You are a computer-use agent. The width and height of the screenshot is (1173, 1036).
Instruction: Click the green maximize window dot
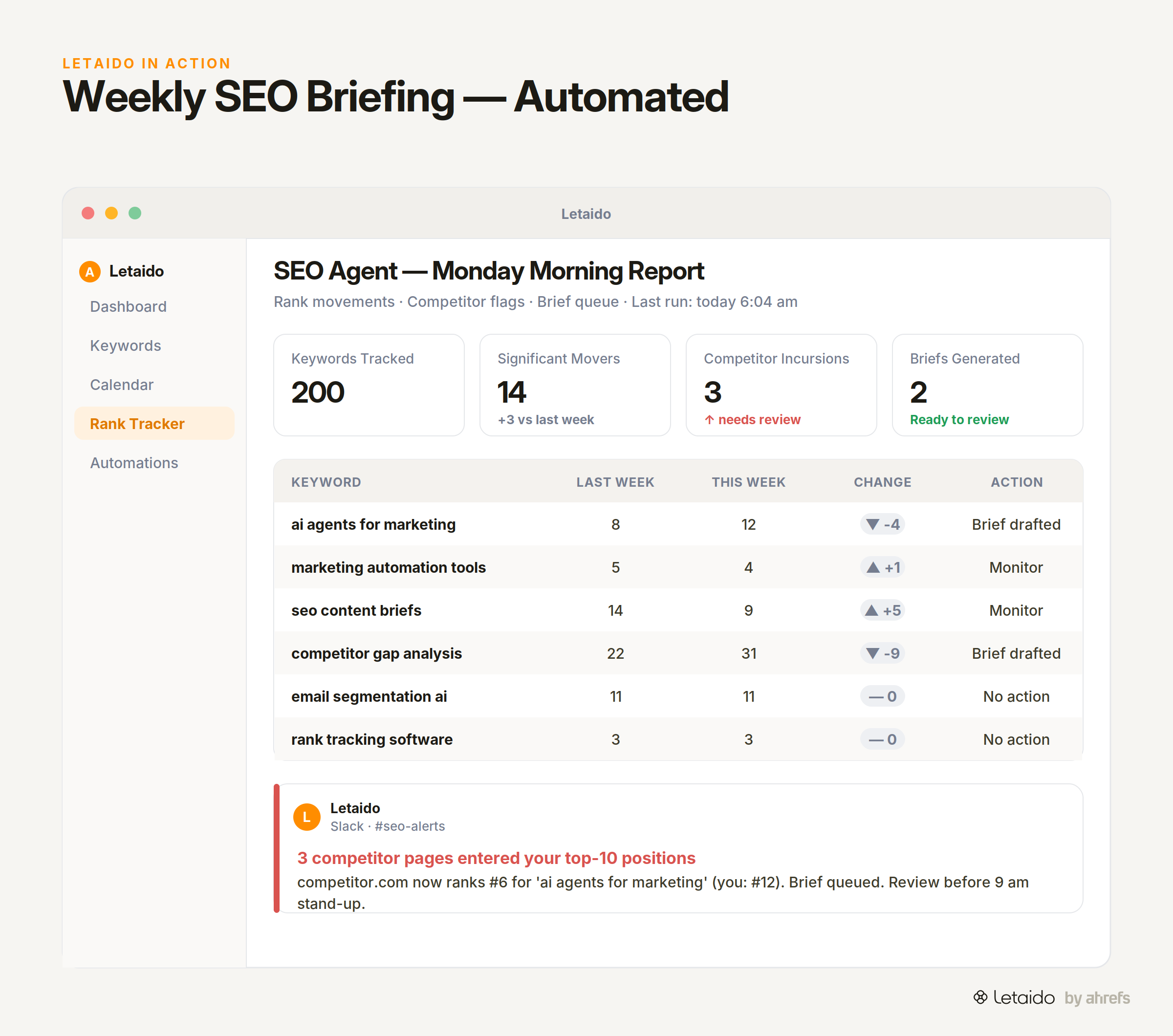[135, 214]
